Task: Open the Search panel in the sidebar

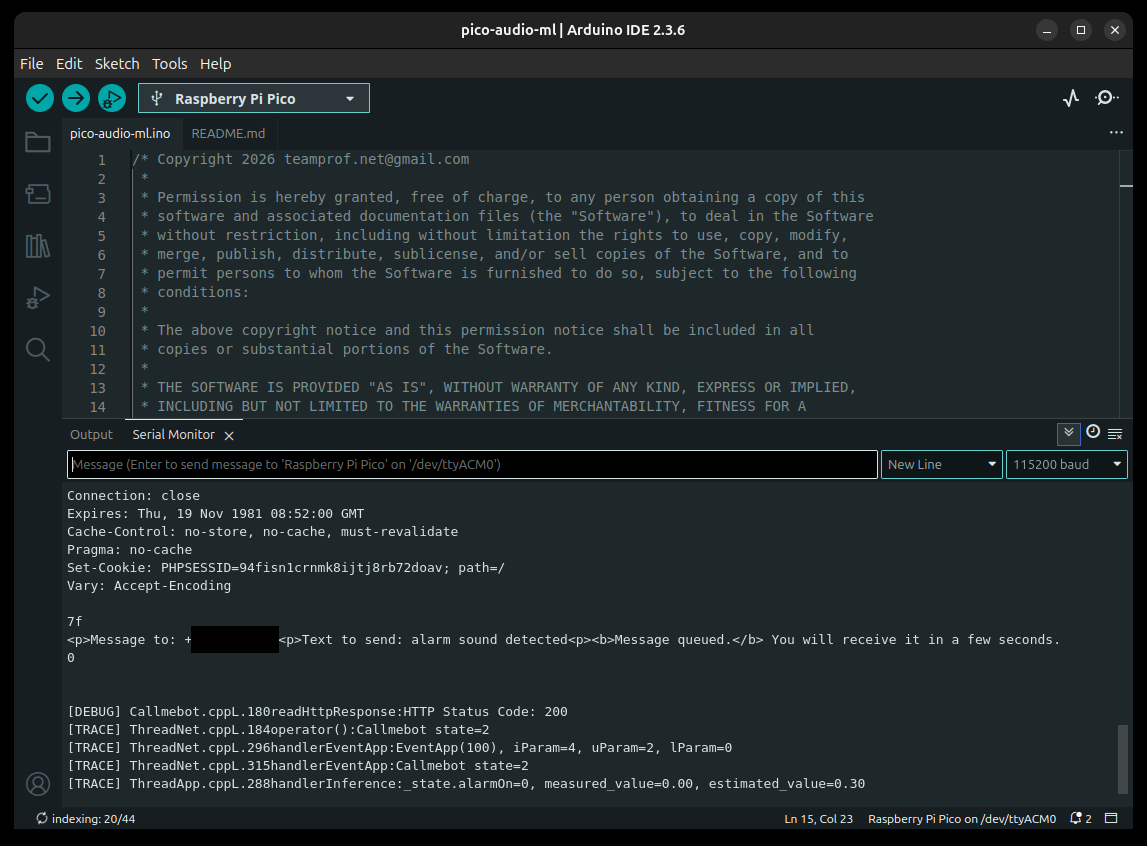Action: tap(38, 350)
